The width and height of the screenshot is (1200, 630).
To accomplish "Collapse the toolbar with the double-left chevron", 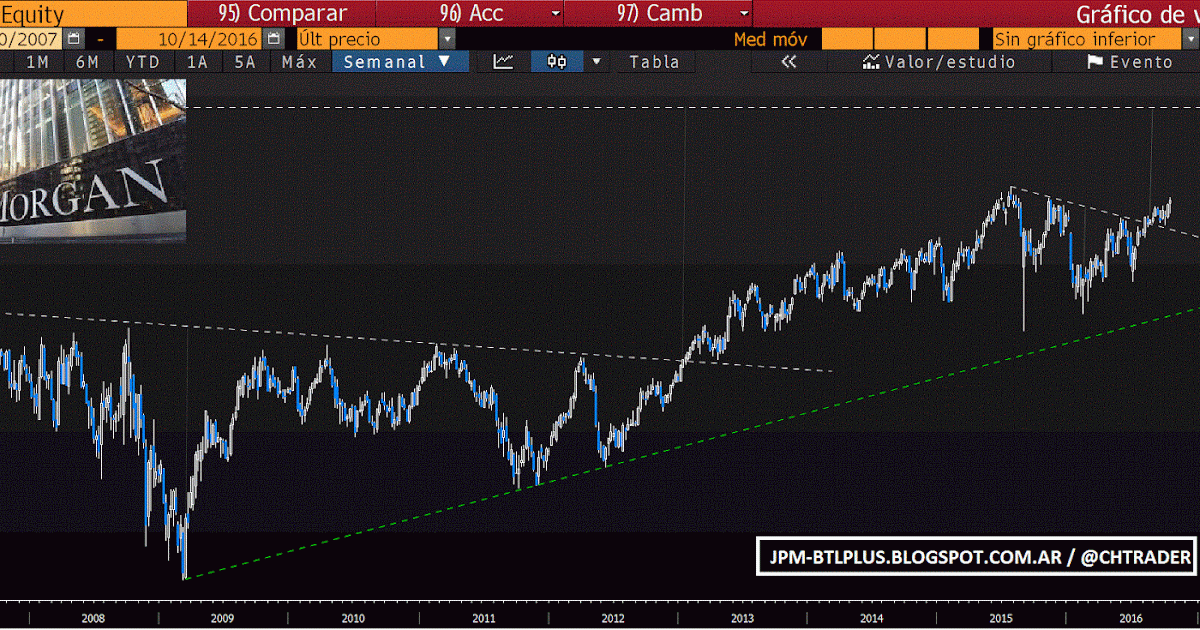I will pyautogui.click(x=789, y=61).
